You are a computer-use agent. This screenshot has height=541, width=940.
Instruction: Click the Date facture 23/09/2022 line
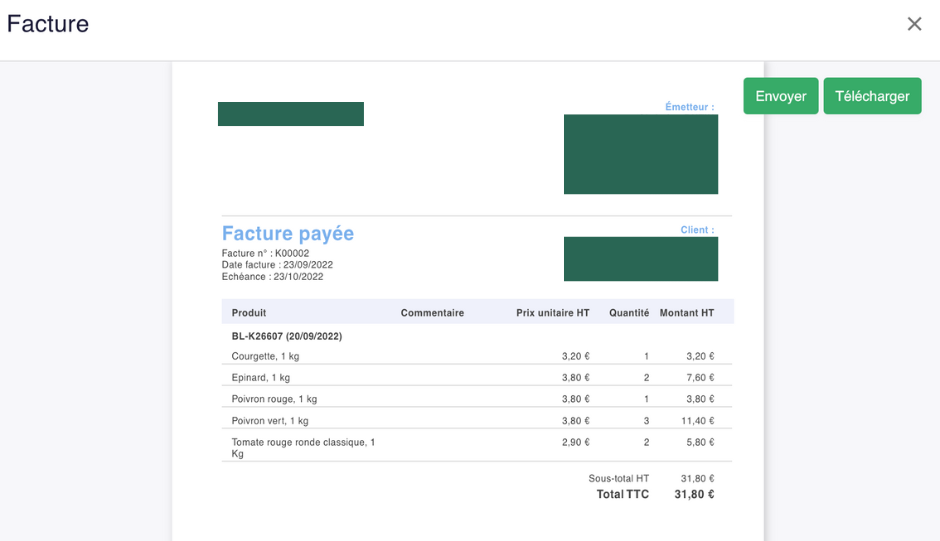[x=277, y=265]
